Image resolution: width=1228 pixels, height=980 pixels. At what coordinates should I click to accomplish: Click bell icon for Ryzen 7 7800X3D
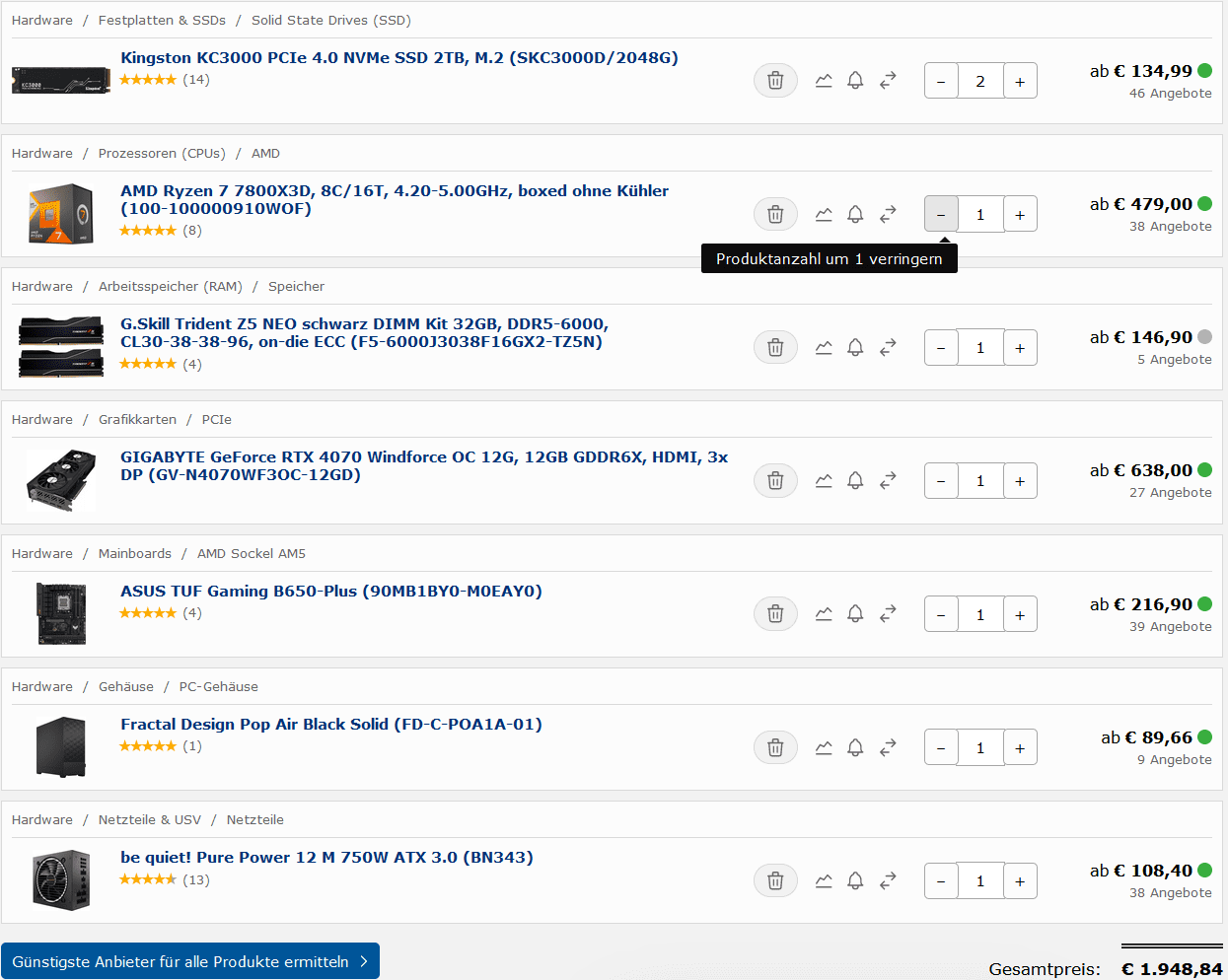click(x=855, y=214)
